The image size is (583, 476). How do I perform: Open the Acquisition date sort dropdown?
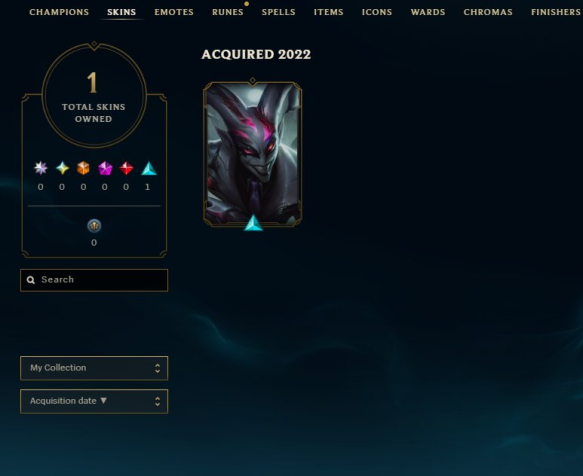point(94,401)
